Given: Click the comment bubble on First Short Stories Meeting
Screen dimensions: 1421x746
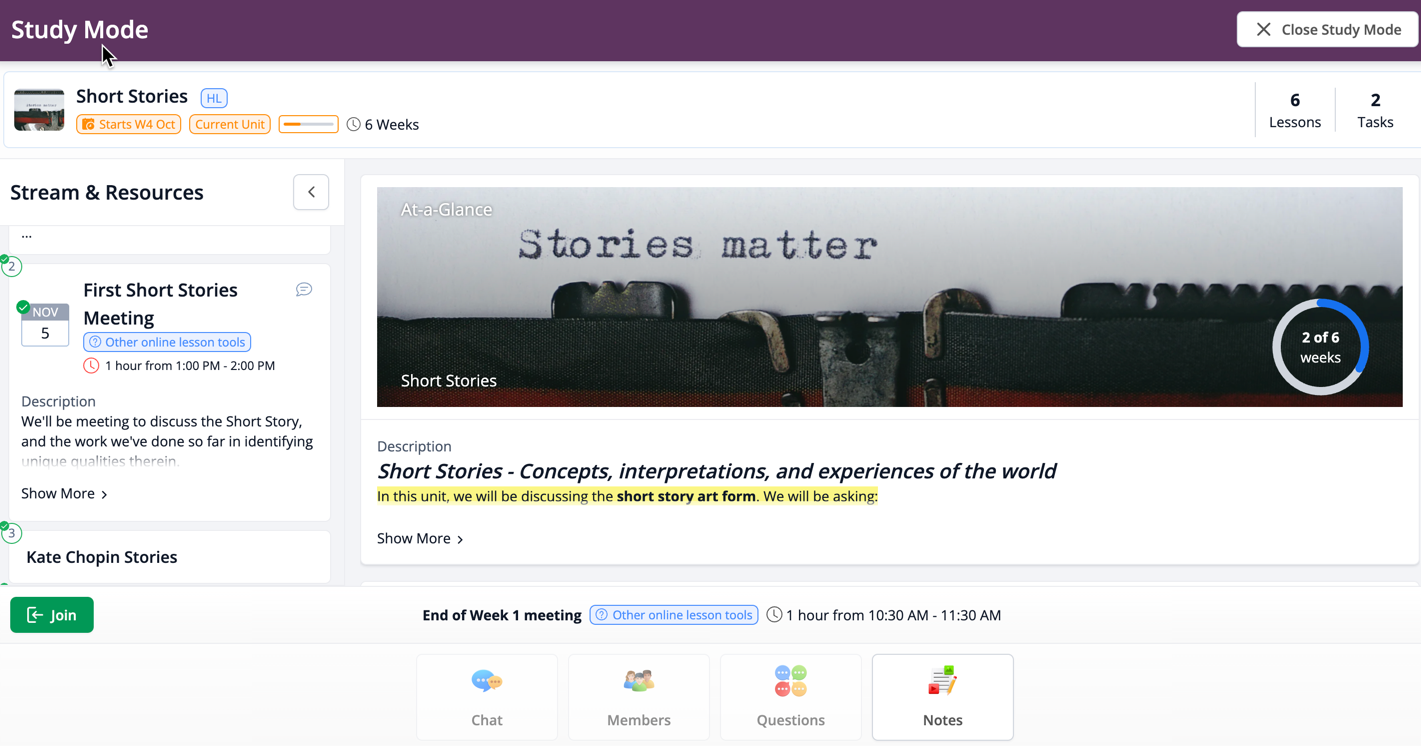Looking at the screenshot, I should [304, 289].
